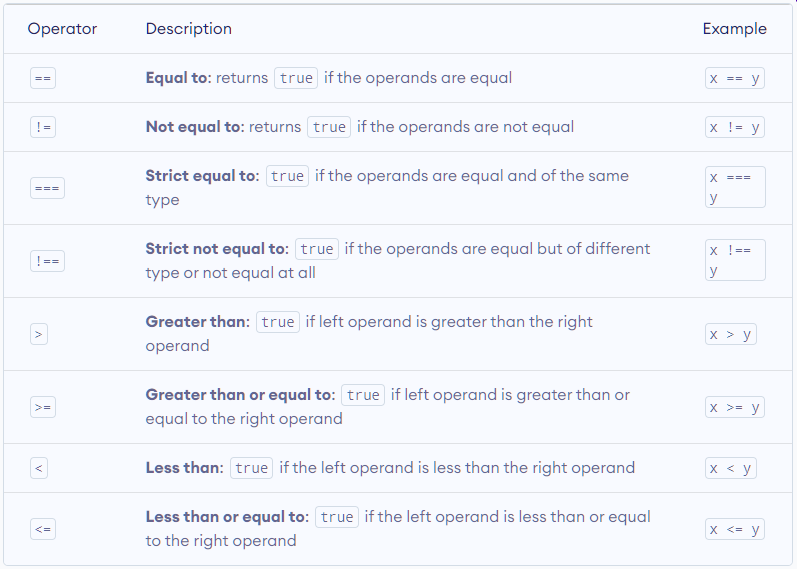Click the > operator code badge

(39, 334)
